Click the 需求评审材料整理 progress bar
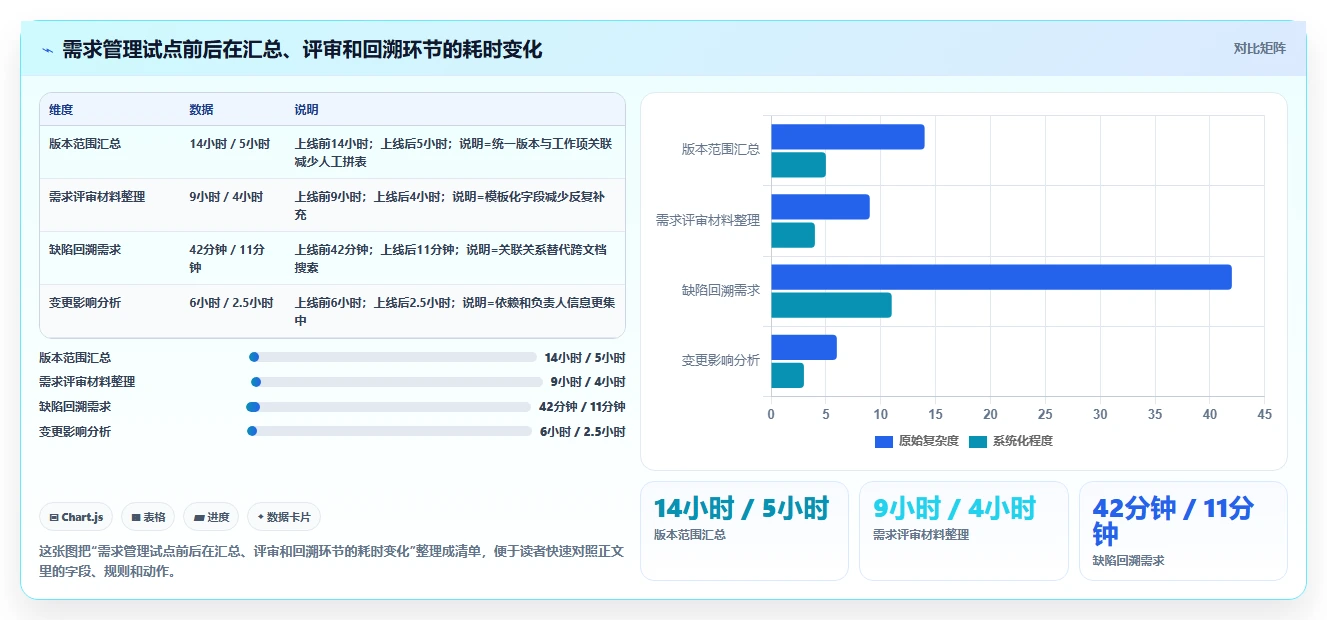The image size is (1327, 620). point(396,382)
